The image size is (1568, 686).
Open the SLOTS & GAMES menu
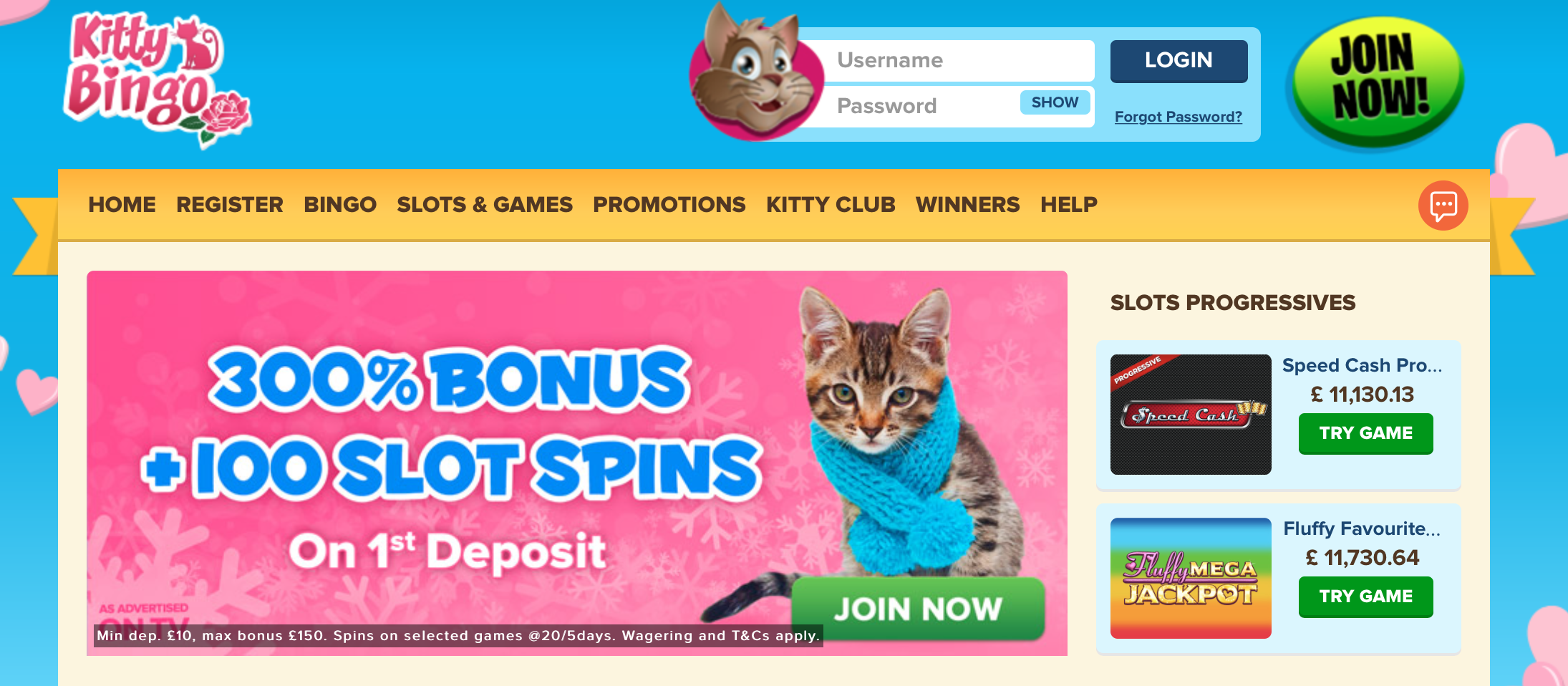[x=485, y=205]
